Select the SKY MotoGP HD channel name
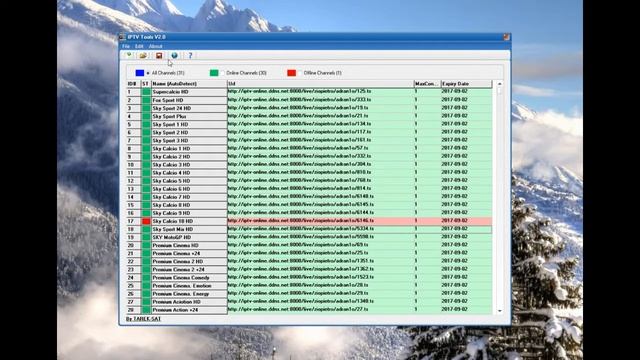This screenshot has width=640, height=360. coord(171,237)
